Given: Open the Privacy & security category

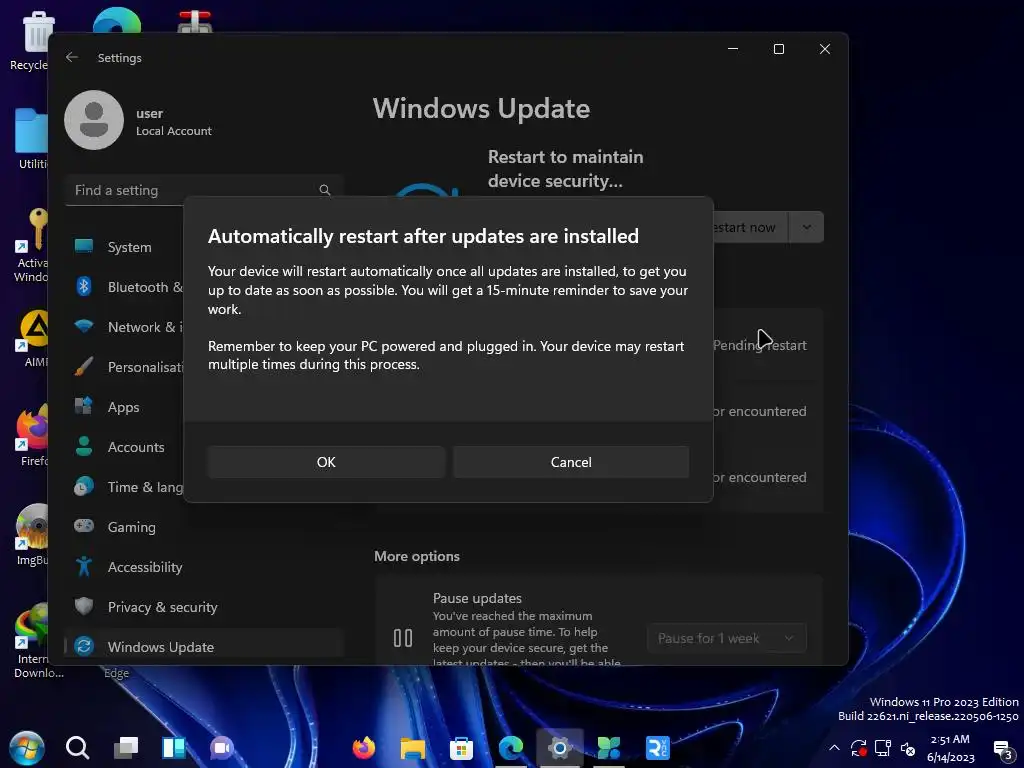Looking at the screenshot, I should [x=163, y=607].
